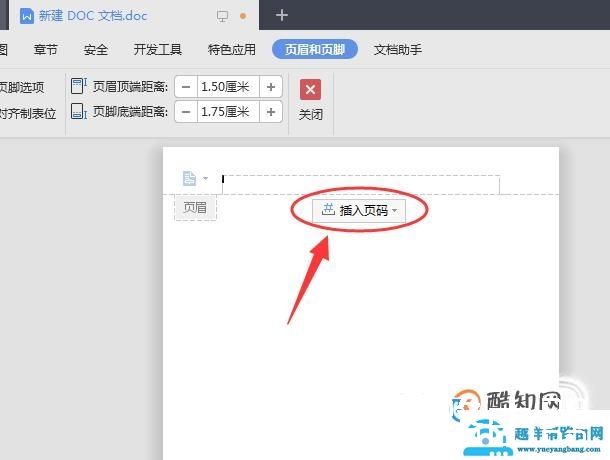Click the red 关闭 close header-footer button
The width and height of the screenshot is (610, 460).
click(310, 100)
